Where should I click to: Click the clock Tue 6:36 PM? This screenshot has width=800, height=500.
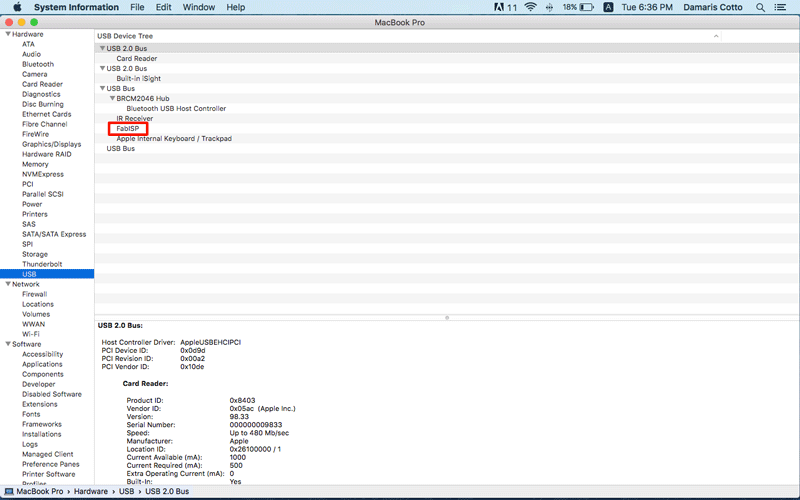[x=647, y=7]
